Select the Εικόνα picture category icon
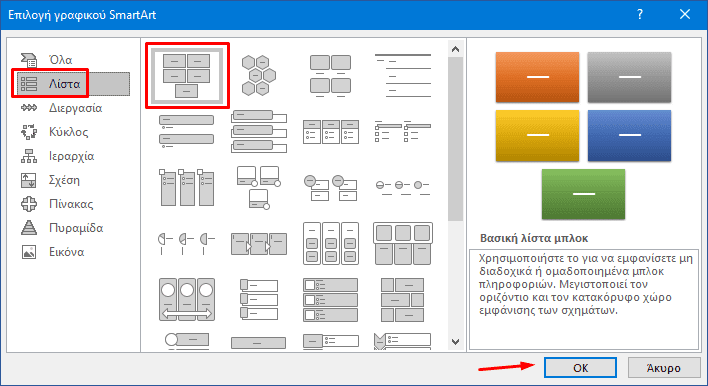708x386 pixels. (29, 252)
